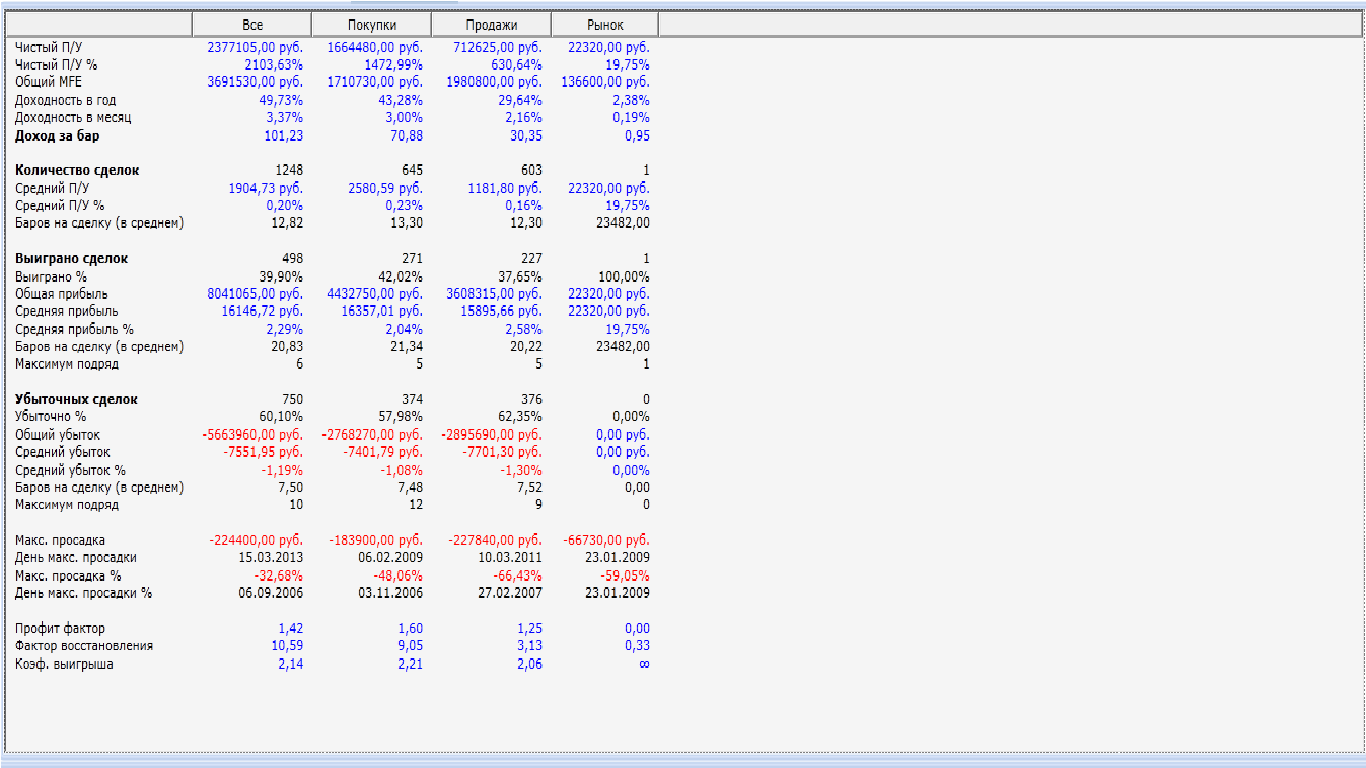
Task: Click the "Убыточных сделок" heading
Action: (76, 399)
